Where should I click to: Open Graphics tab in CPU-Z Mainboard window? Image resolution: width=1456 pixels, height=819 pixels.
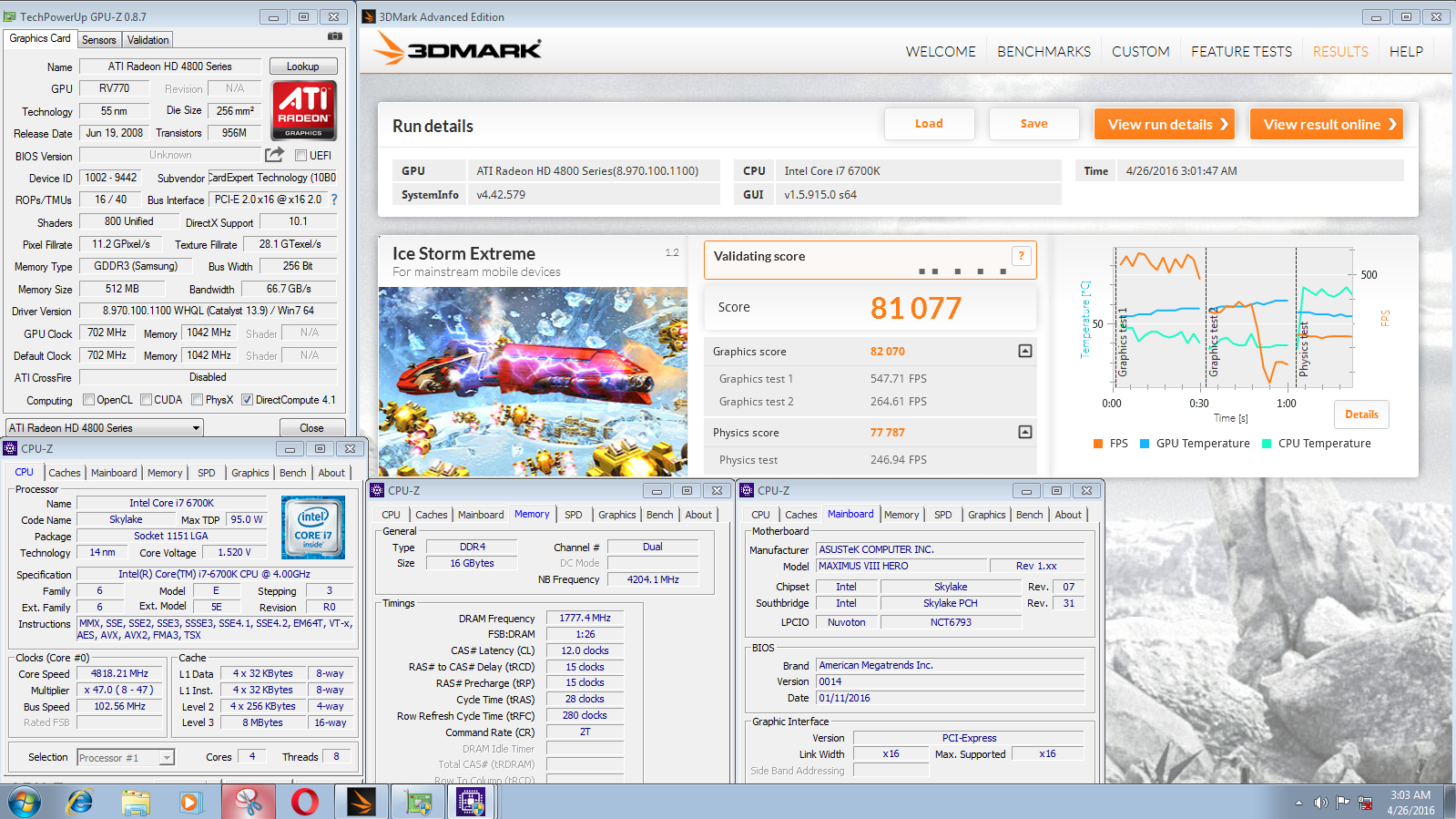(x=987, y=515)
